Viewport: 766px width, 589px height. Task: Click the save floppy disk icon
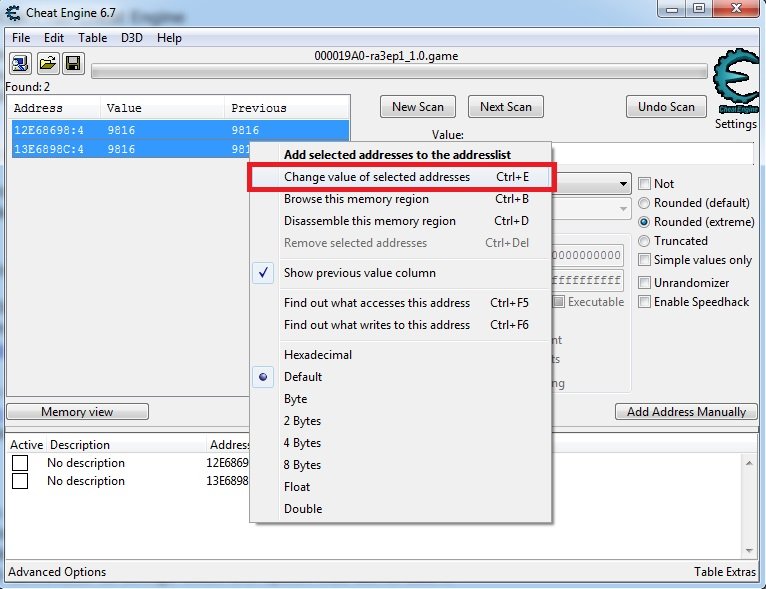click(73, 63)
